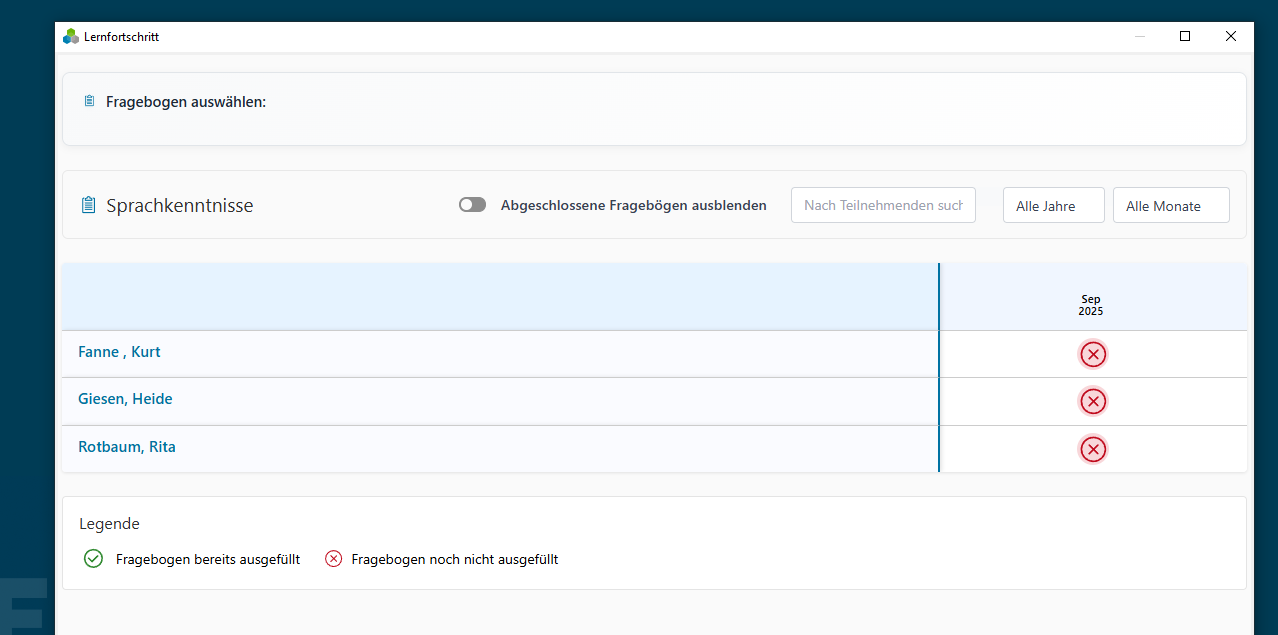
Task: Click the red X status for Giesen, Heide
Action: (x=1093, y=401)
